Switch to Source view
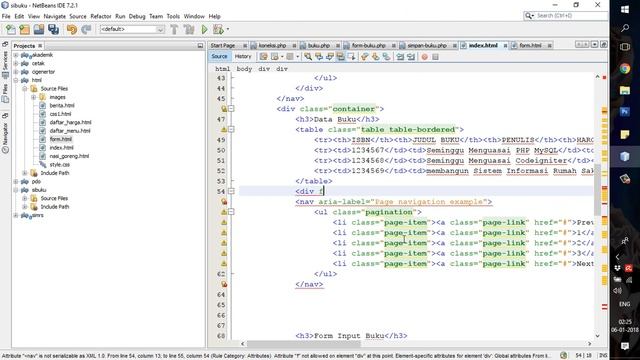The height and width of the screenshot is (360, 640). click(219, 56)
